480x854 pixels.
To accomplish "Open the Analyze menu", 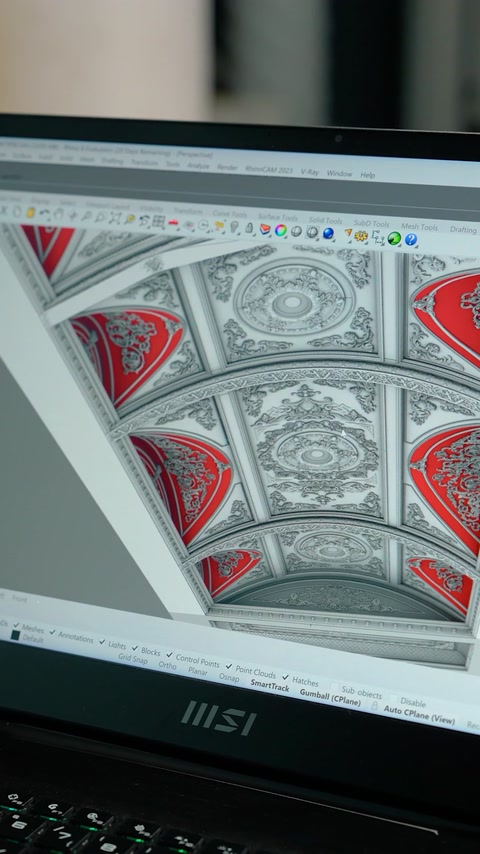I will coord(198,166).
